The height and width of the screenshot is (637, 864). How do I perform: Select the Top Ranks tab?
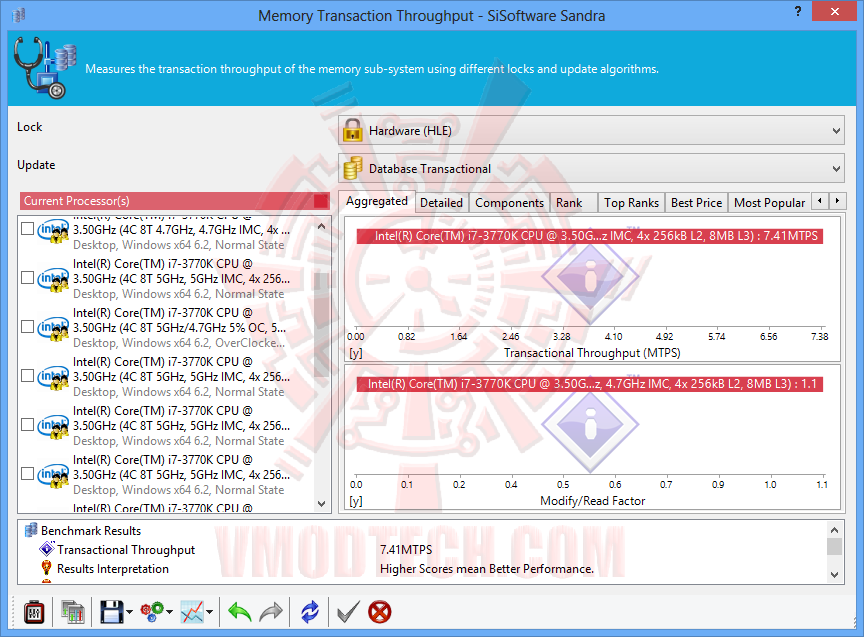click(631, 203)
